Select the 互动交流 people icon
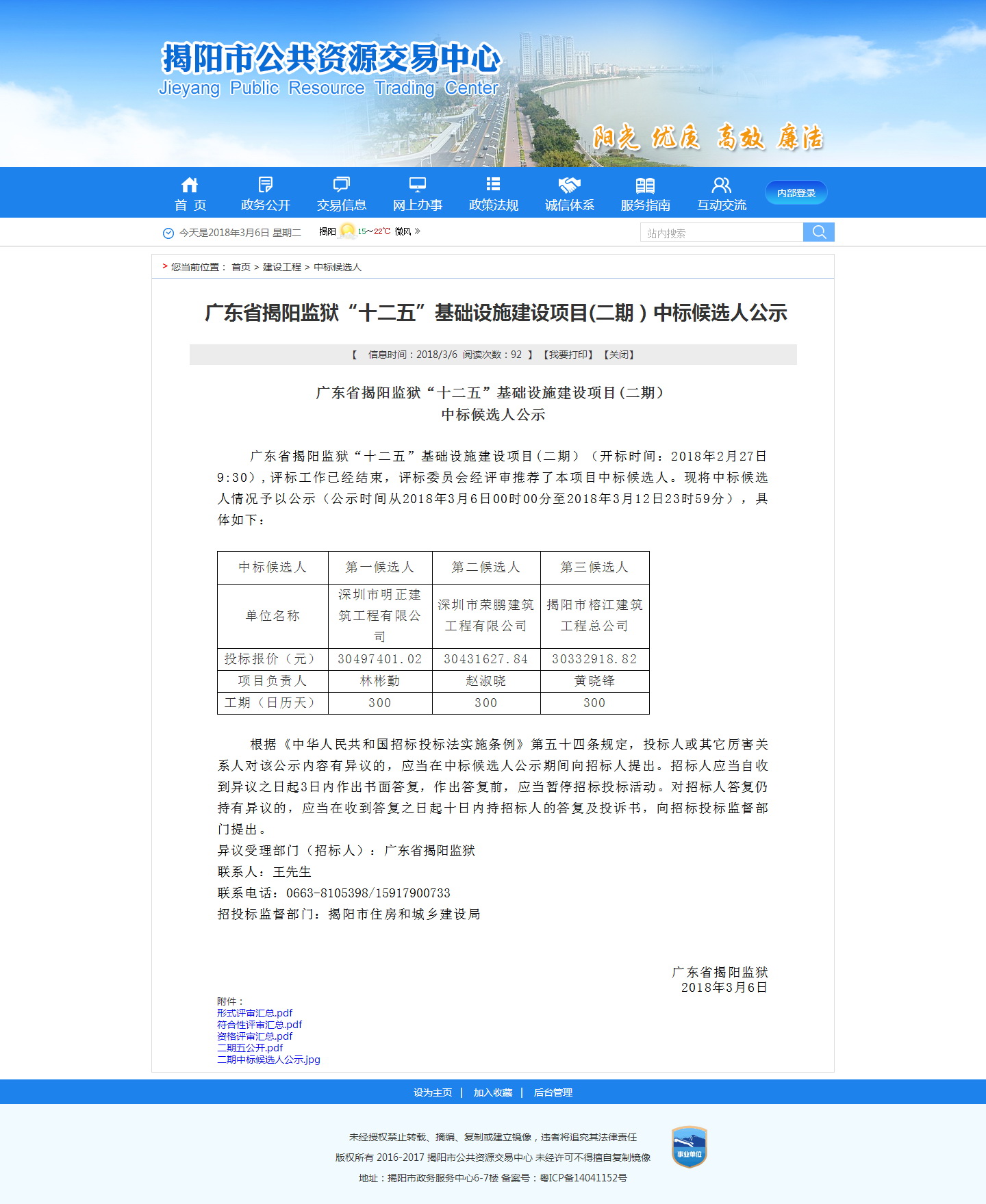The height and width of the screenshot is (1204, 986). coord(721,185)
